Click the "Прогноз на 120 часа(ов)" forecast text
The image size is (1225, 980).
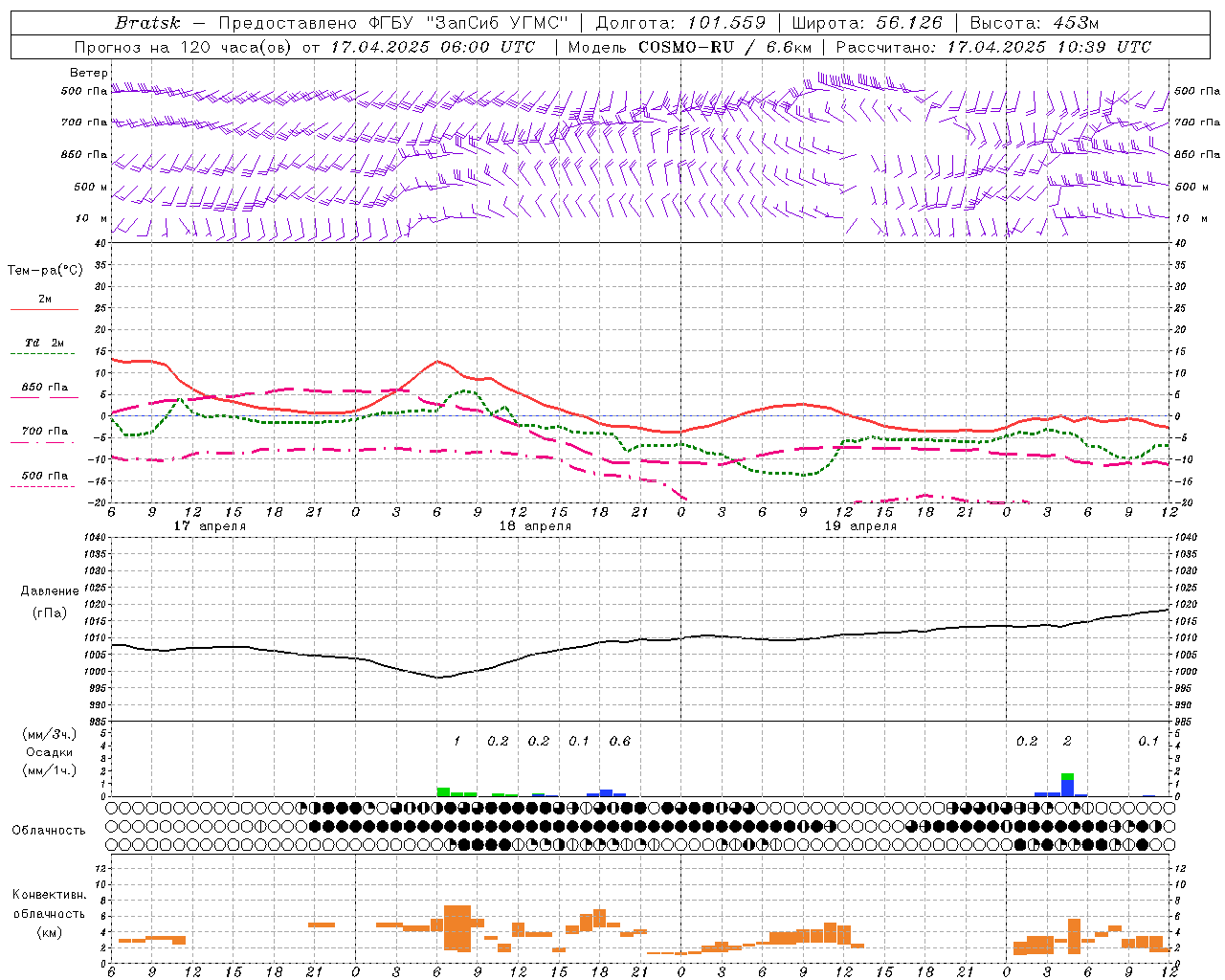point(184,47)
